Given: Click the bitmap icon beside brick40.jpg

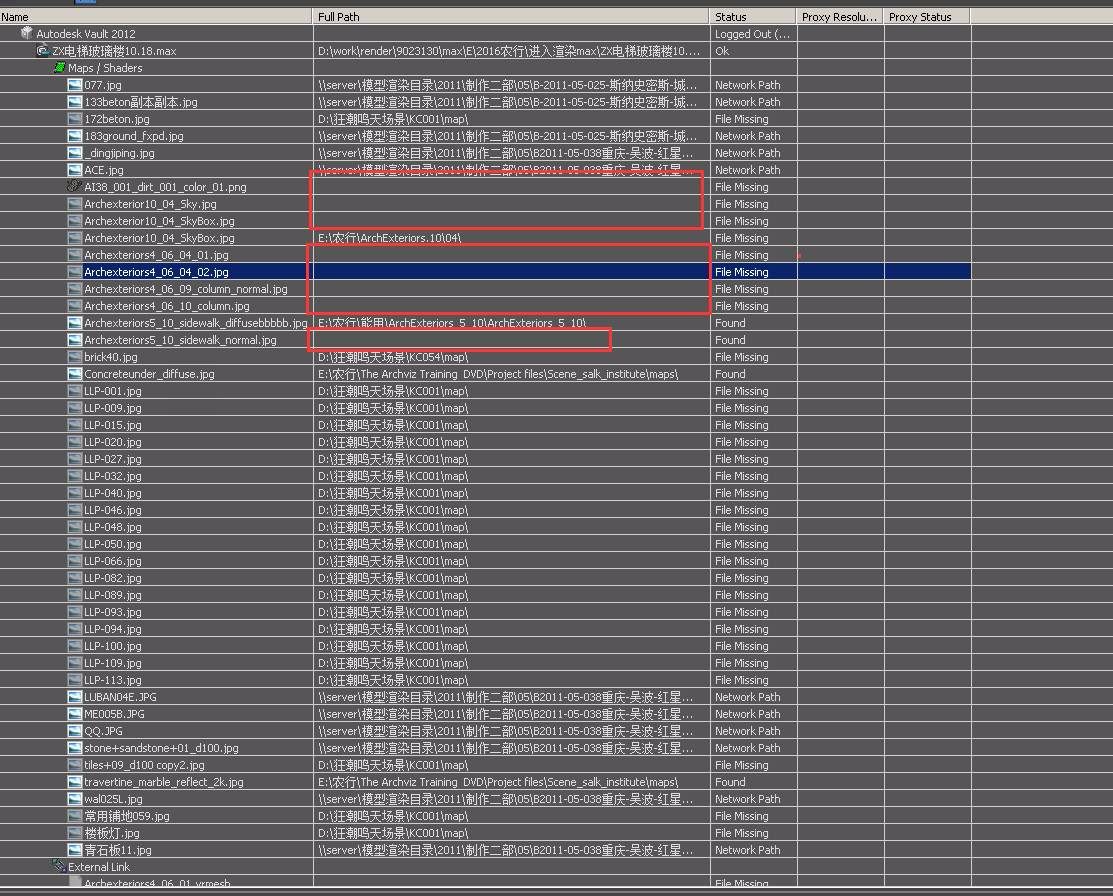Looking at the screenshot, I should coord(75,357).
